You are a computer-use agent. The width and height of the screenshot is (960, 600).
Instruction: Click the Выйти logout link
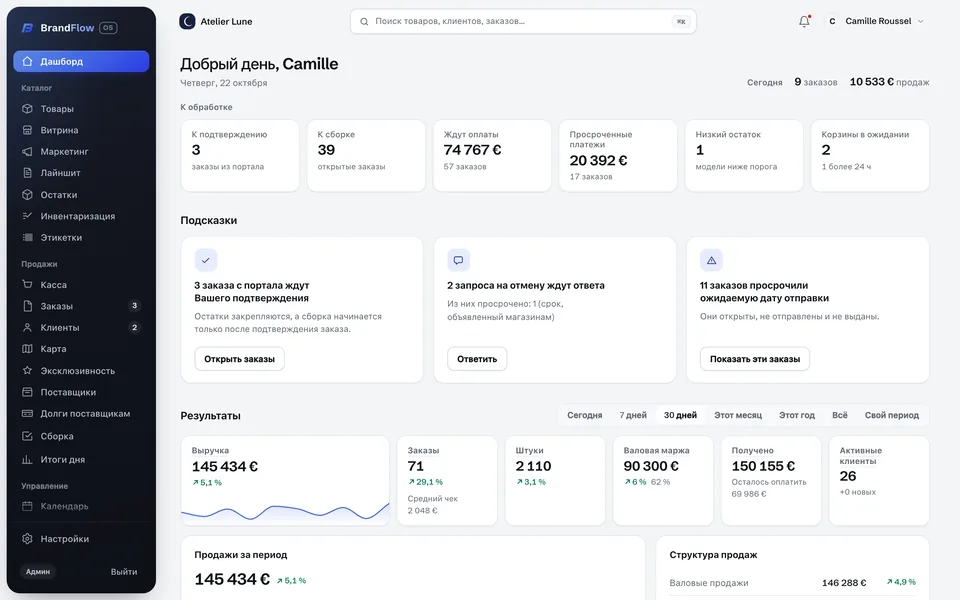124,572
